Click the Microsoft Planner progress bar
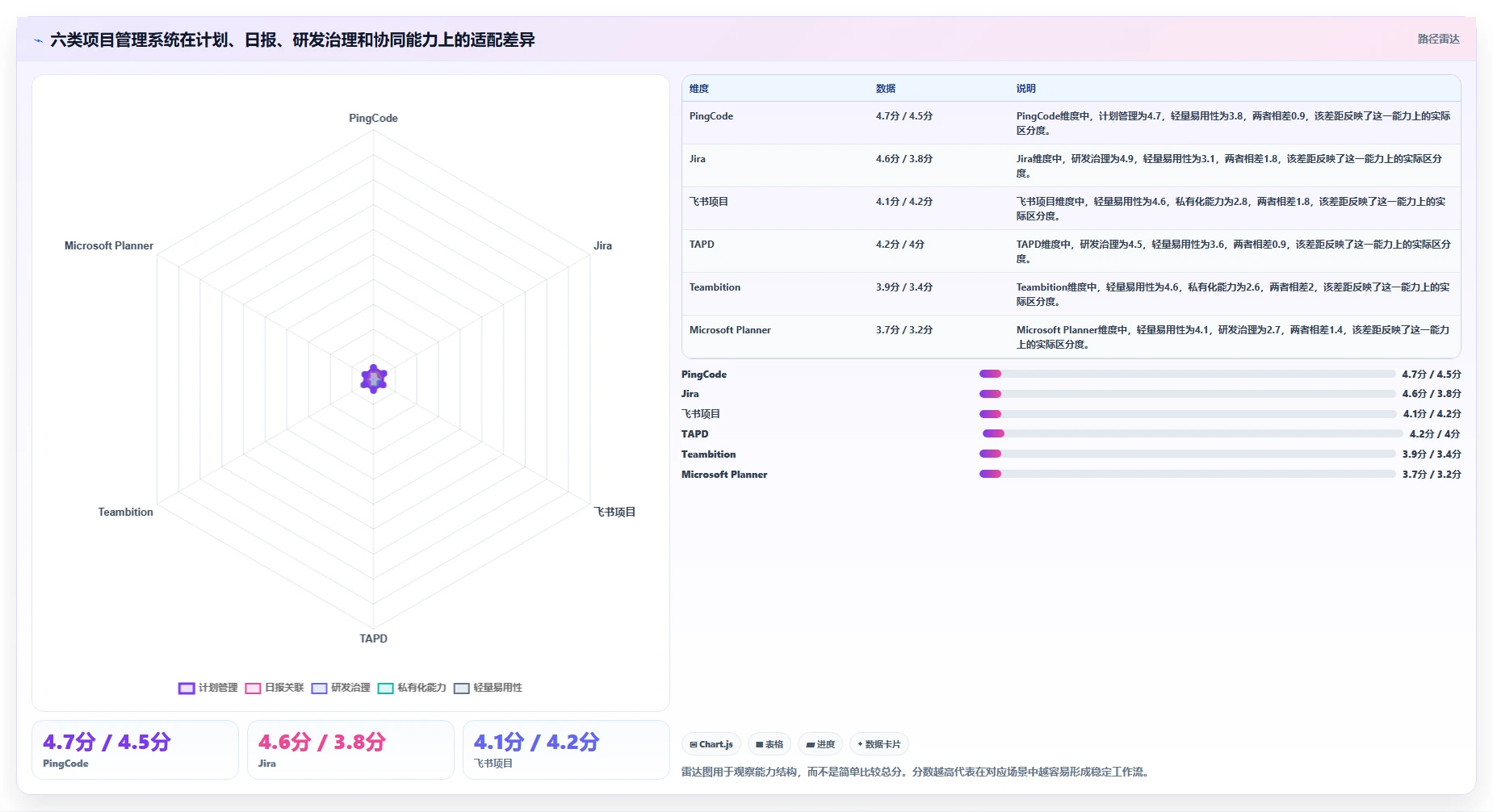This screenshot has height=812, width=1493. click(1188, 474)
